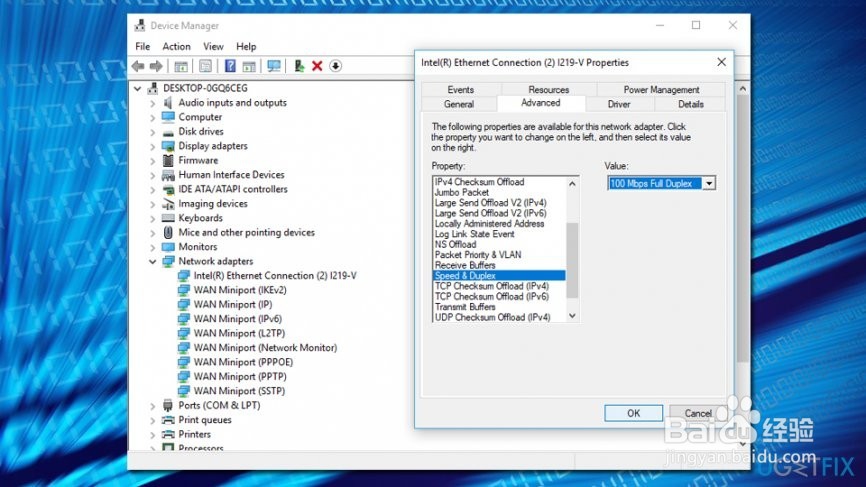Expand the Display adapters category
Viewport: 866px width, 487px height.
click(152, 146)
